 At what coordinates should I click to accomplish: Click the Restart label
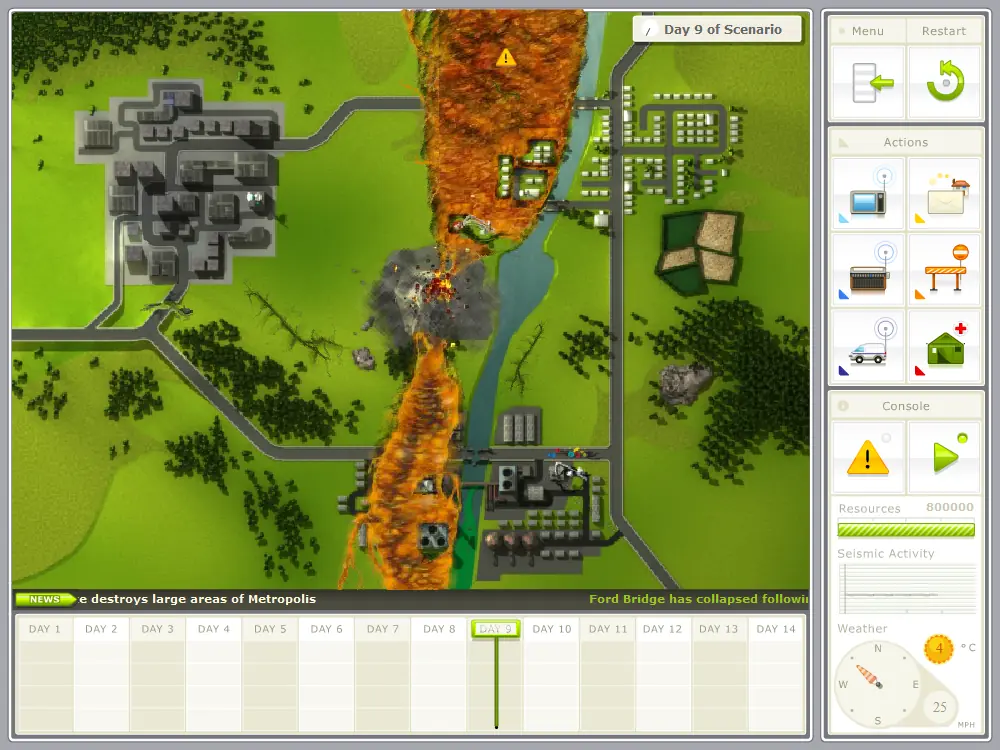(944, 31)
